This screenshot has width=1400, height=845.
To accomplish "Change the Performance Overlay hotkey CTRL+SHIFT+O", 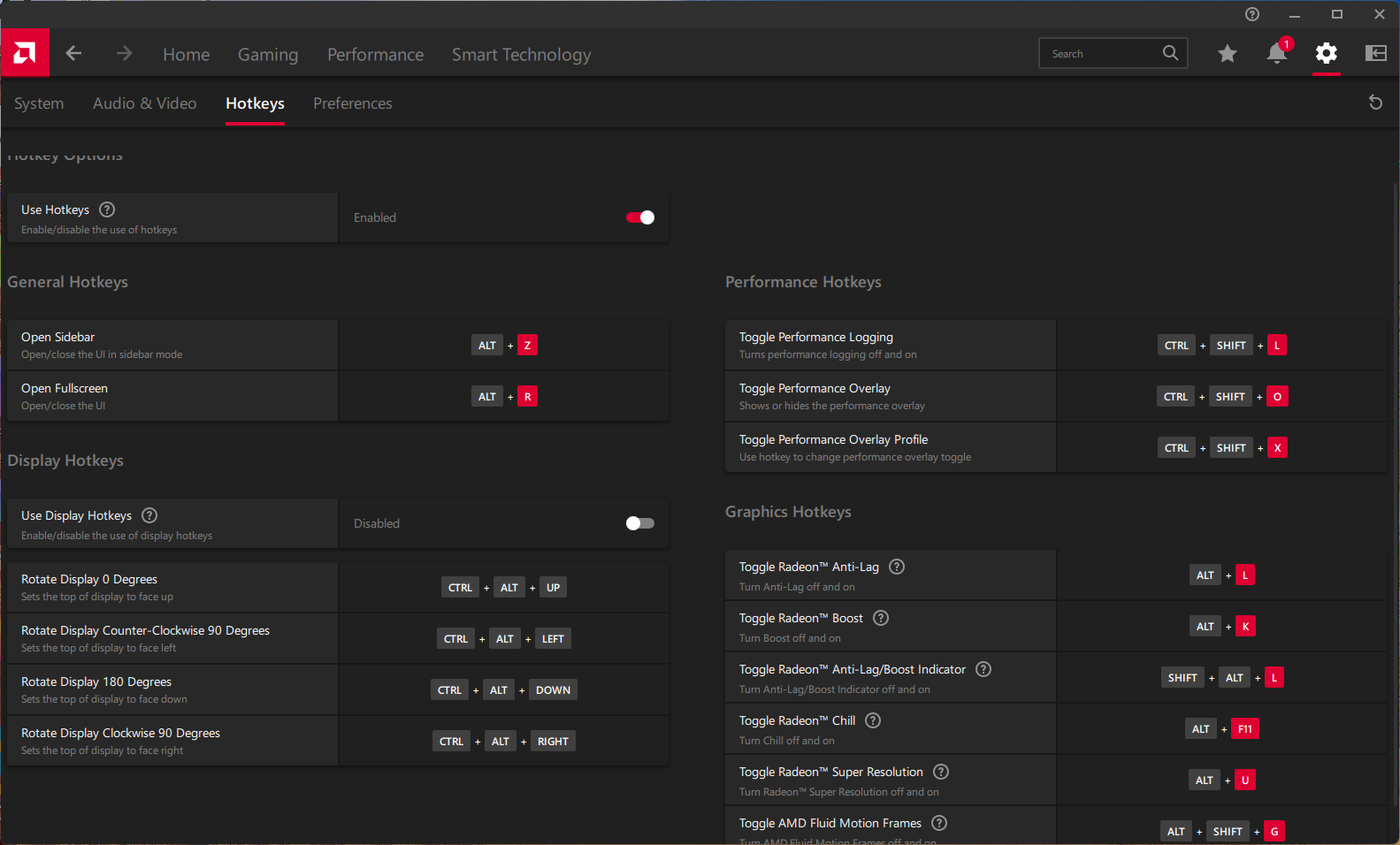I will (x=1222, y=397).
